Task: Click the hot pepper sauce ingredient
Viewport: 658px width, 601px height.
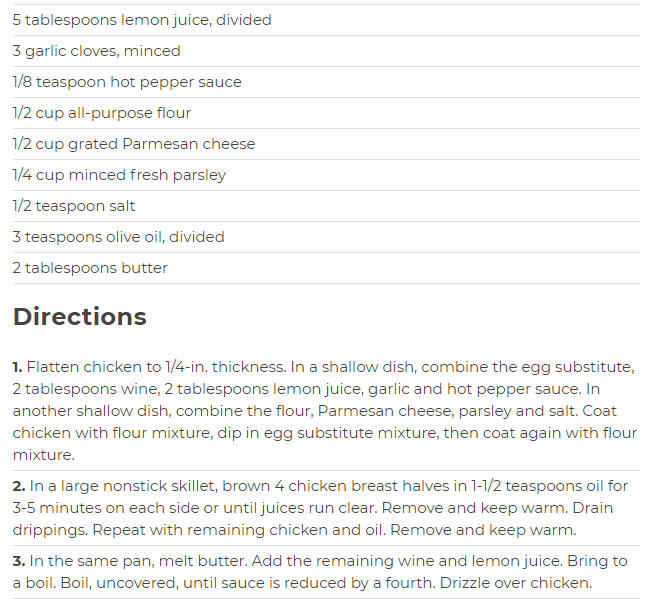Action: (x=127, y=82)
